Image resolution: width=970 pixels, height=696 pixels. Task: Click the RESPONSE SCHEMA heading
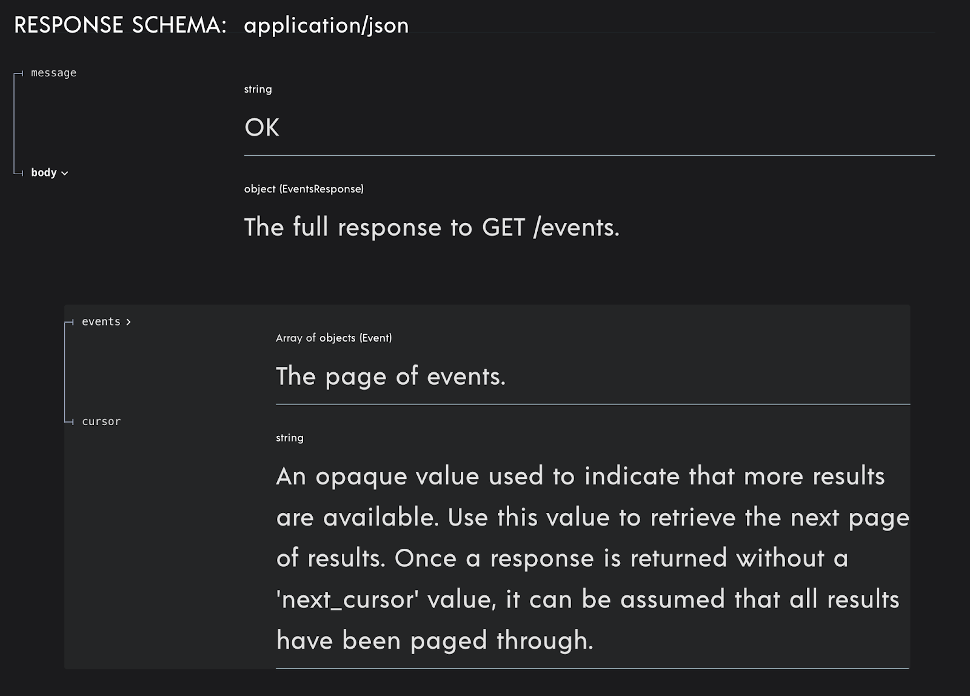pos(120,25)
